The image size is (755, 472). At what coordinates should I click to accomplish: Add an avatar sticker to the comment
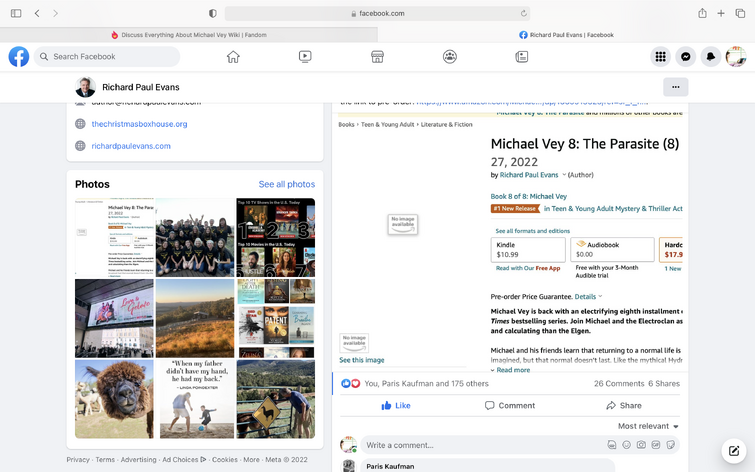coord(612,445)
